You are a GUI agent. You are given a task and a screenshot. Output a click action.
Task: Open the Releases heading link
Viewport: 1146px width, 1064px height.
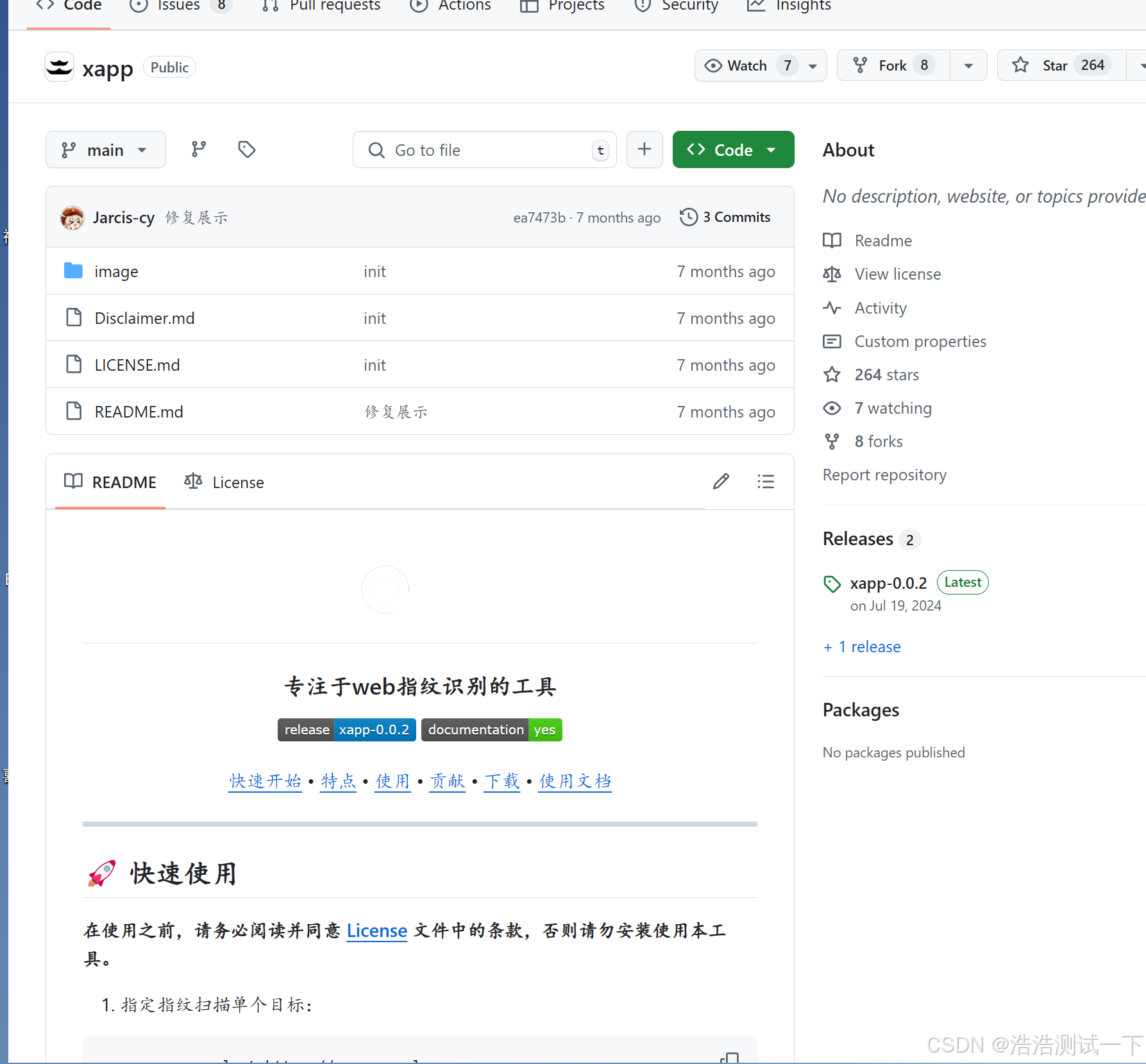(x=858, y=539)
